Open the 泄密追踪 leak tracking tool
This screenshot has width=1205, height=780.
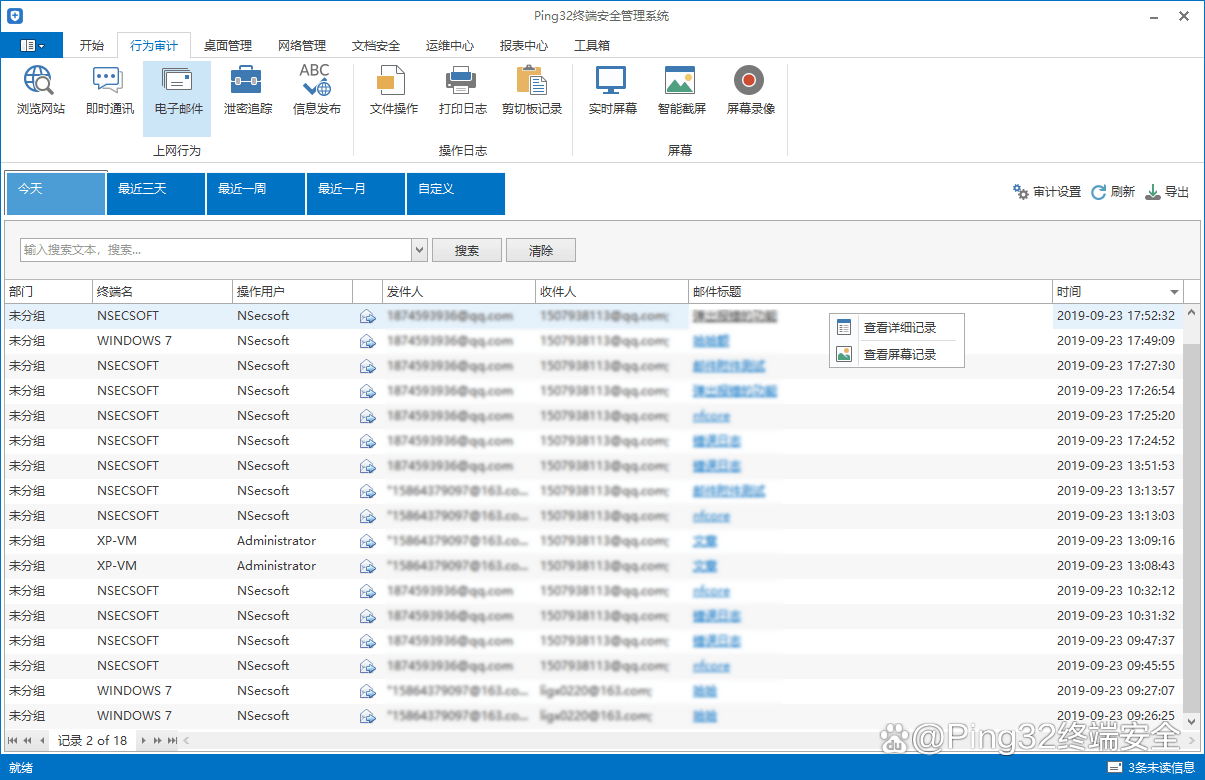coord(247,91)
